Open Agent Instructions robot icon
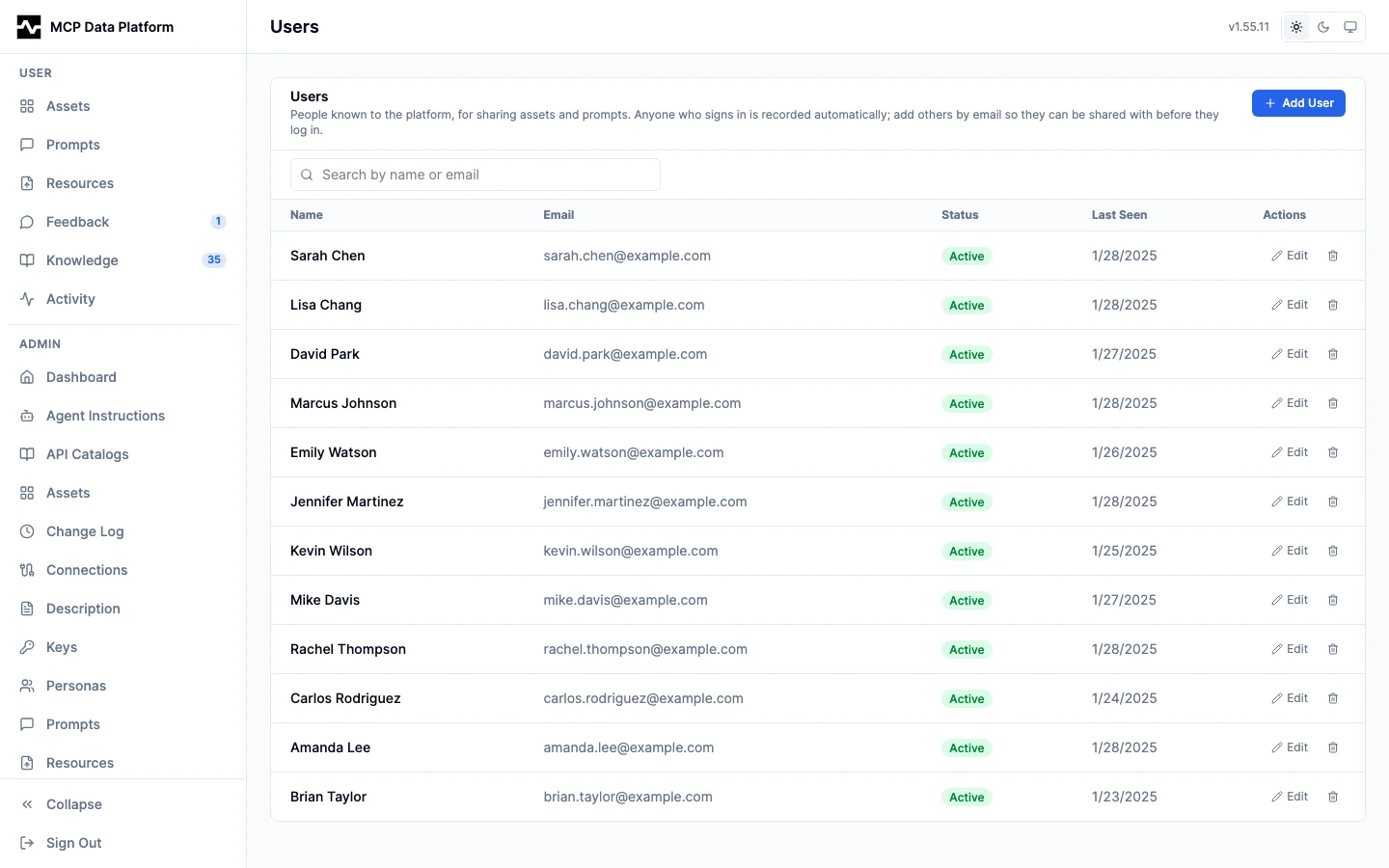 pos(27,416)
